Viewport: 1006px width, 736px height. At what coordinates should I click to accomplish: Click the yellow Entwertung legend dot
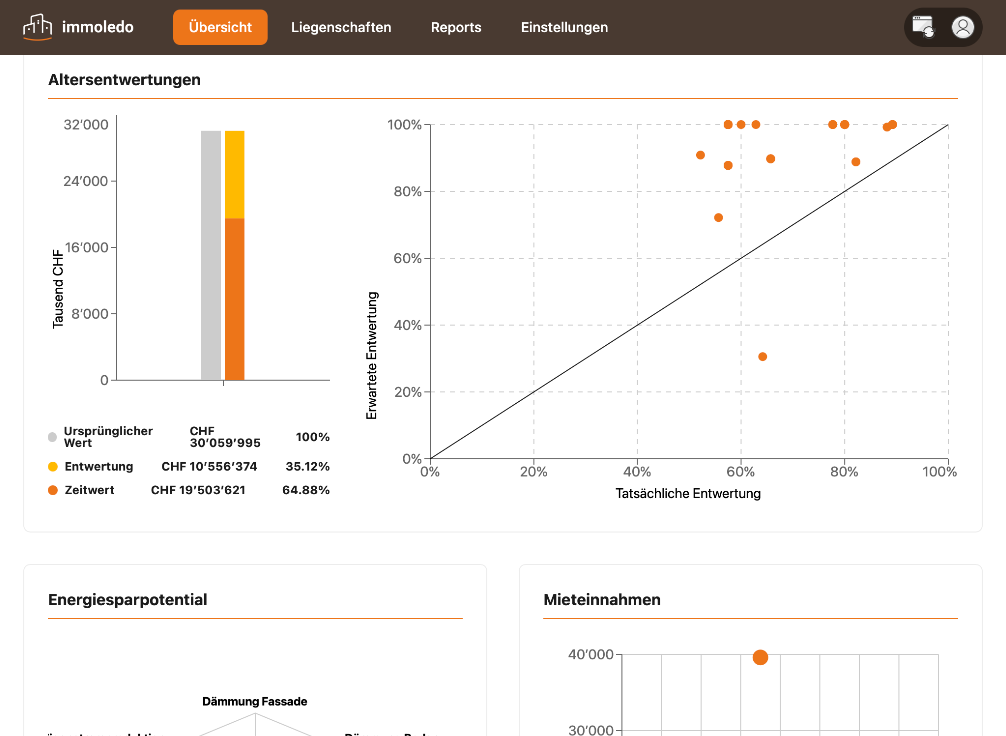tap(53, 466)
